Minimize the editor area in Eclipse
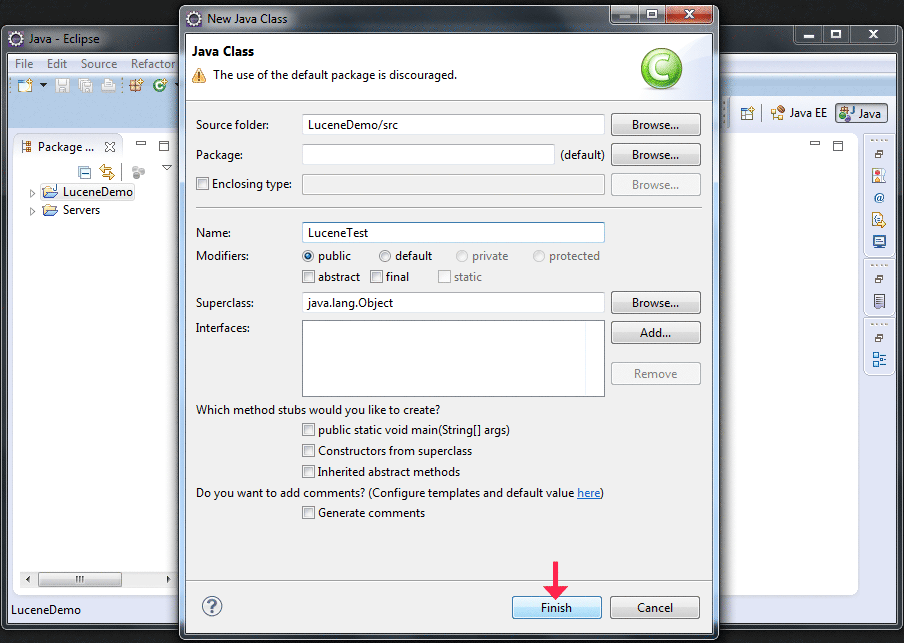 [x=815, y=143]
